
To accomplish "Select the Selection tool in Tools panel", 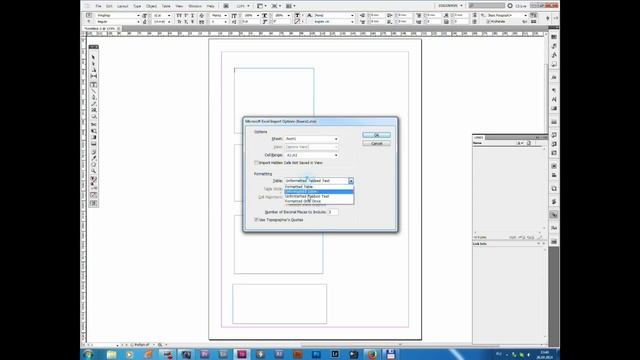I will pyautogui.click(x=93, y=58).
